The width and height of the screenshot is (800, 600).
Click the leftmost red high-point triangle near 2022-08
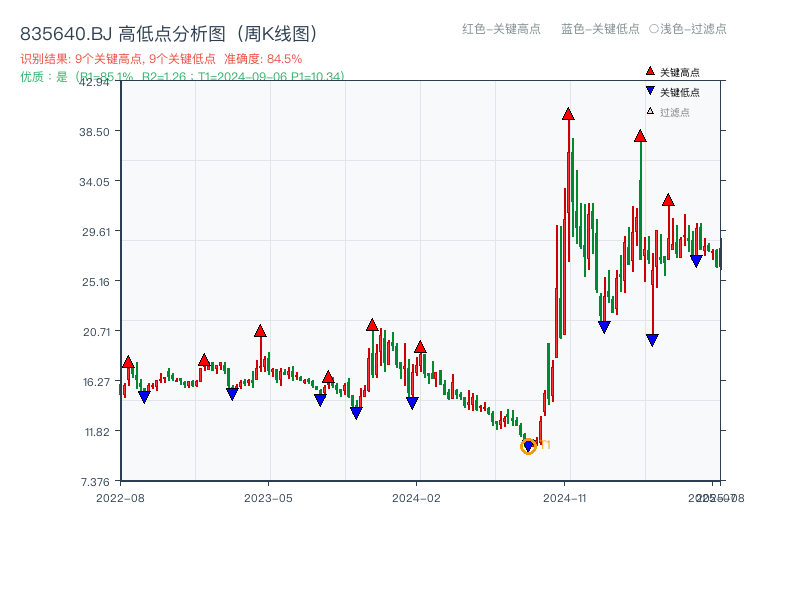[x=128, y=362]
